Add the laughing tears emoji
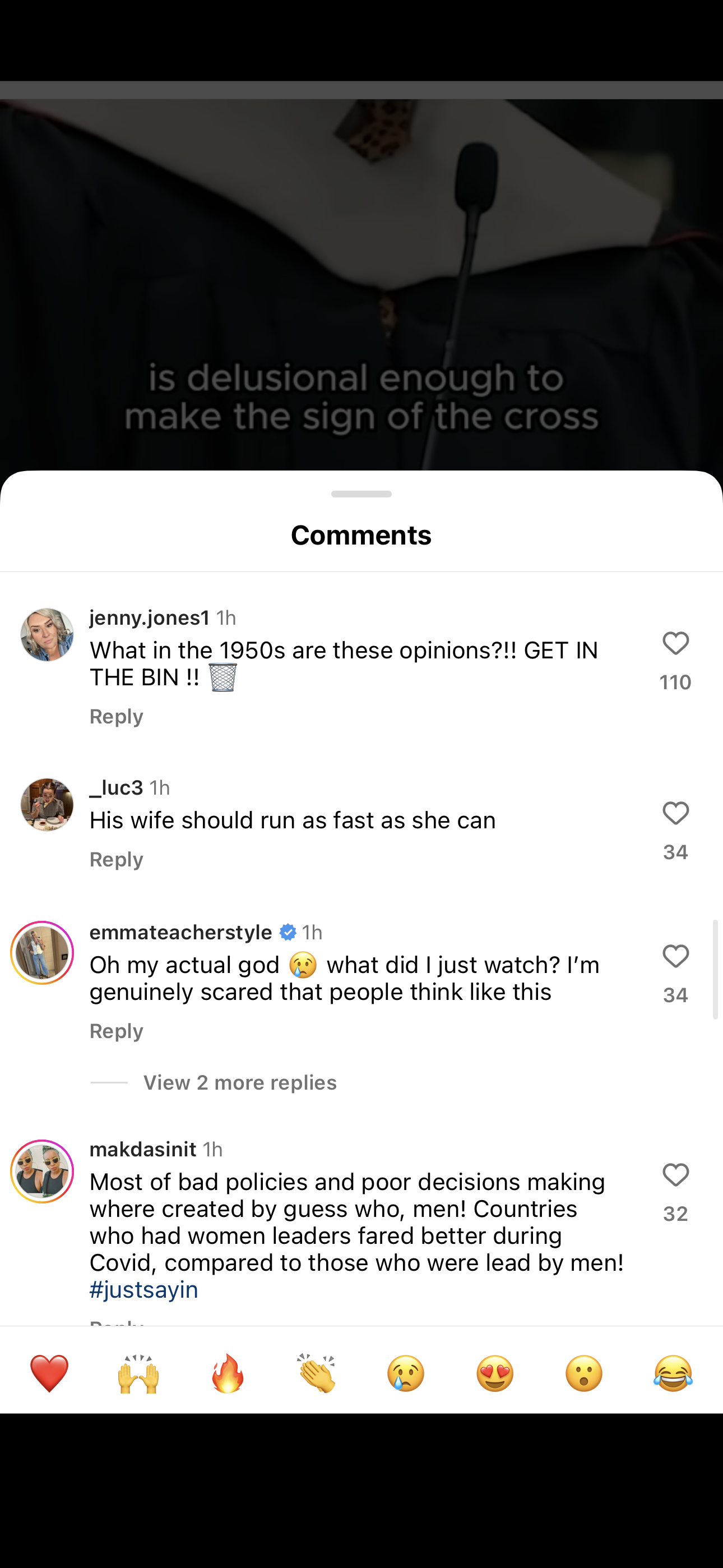 [x=673, y=1373]
